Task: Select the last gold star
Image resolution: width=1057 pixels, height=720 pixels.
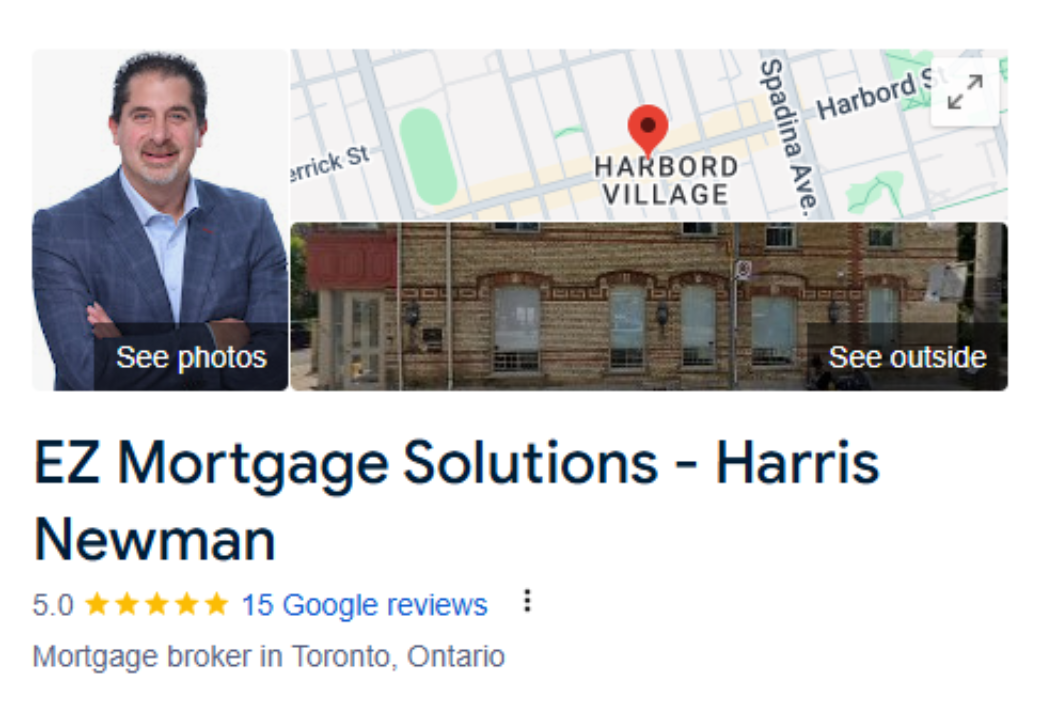Action: coord(216,604)
